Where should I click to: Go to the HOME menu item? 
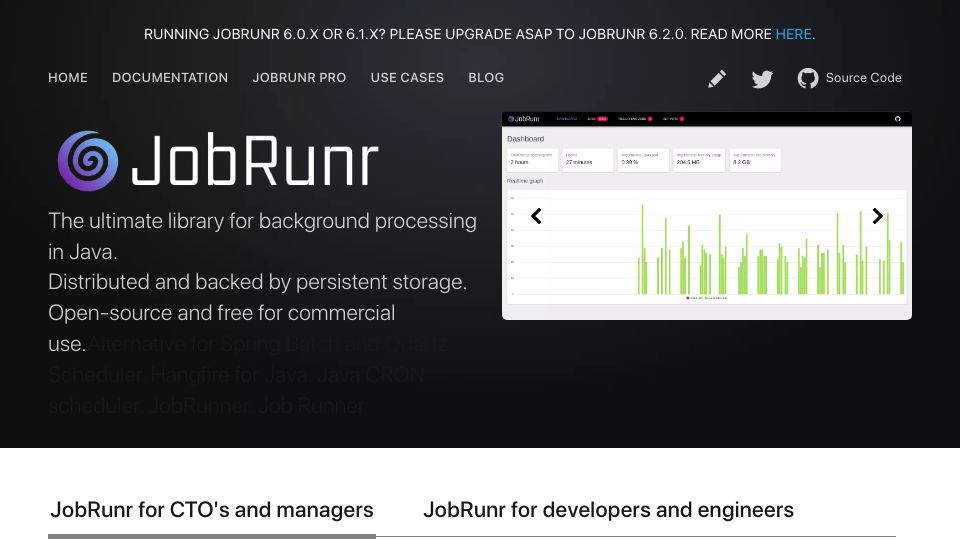[x=68, y=78]
